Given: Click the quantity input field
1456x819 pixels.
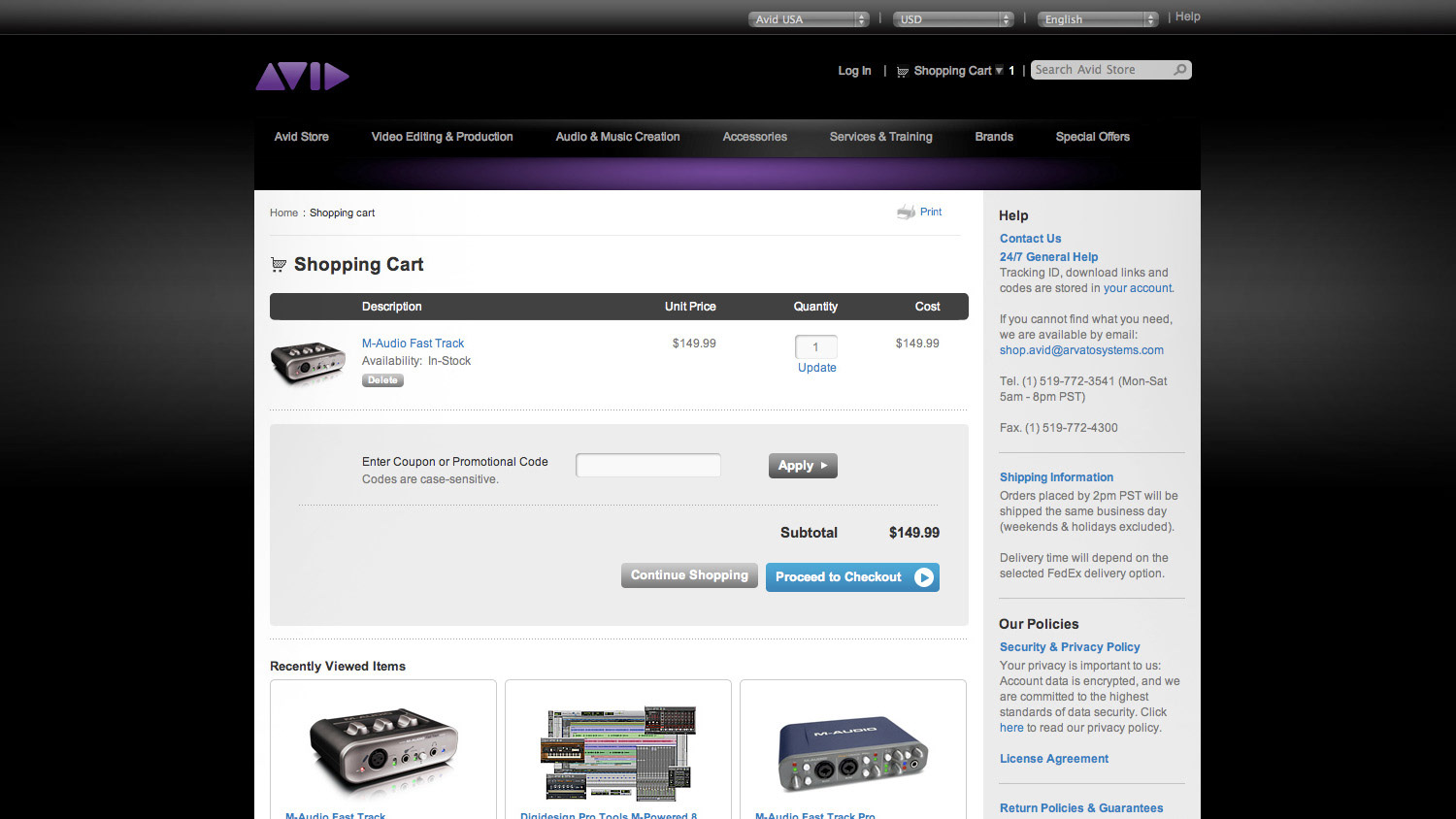Looking at the screenshot, I should click(815, 346).
